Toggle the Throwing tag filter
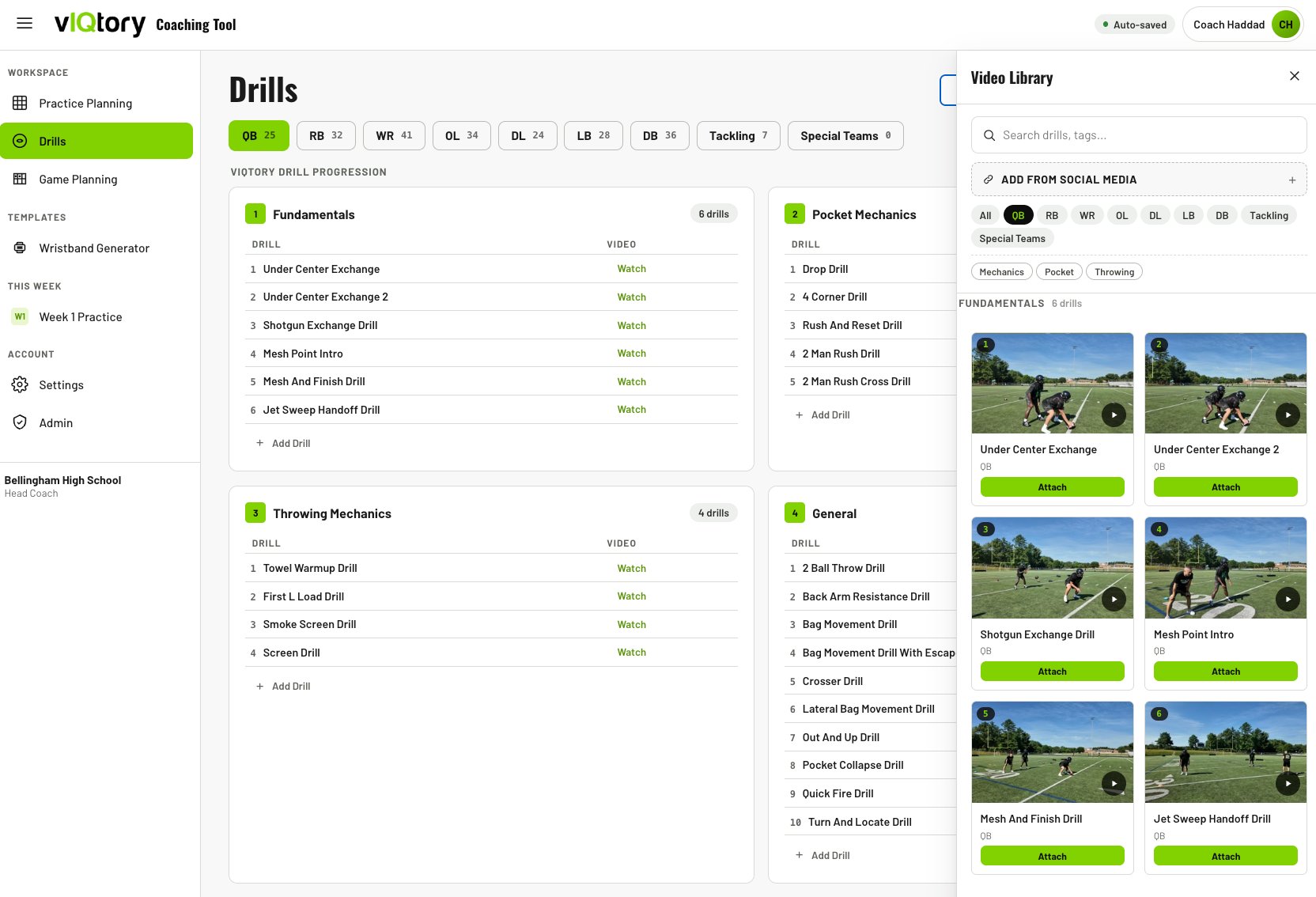 point(1114,272)
